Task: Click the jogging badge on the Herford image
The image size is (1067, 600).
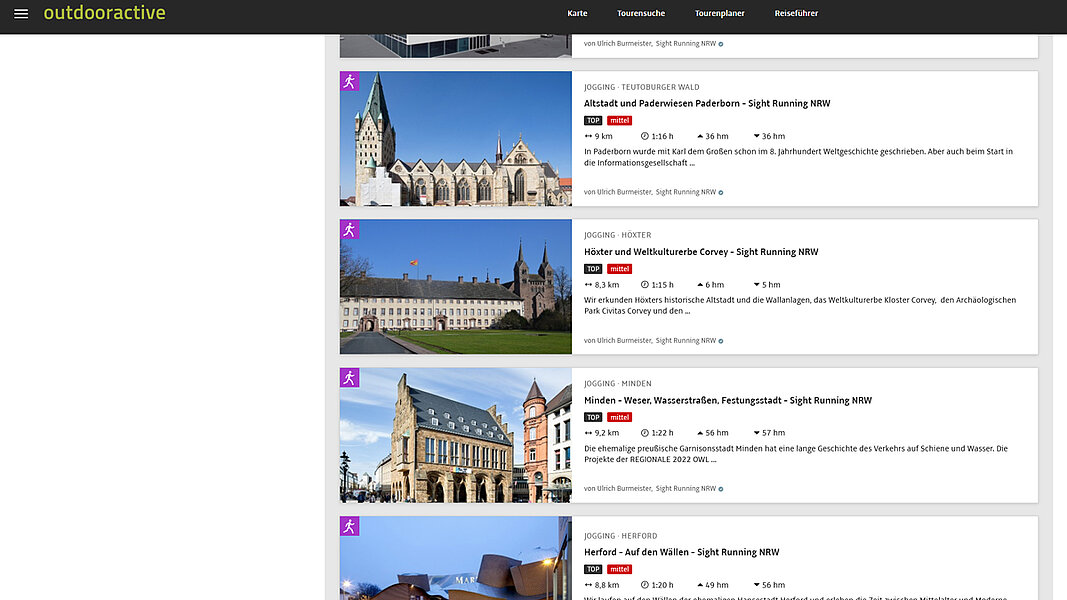Action: pos(349,526)
